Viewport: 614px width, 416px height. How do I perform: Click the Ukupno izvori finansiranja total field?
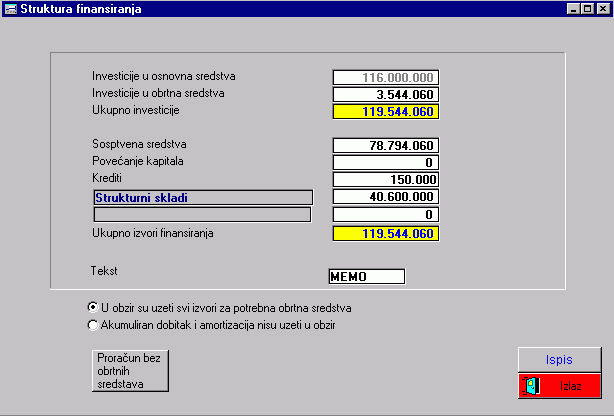coord(386,233)
